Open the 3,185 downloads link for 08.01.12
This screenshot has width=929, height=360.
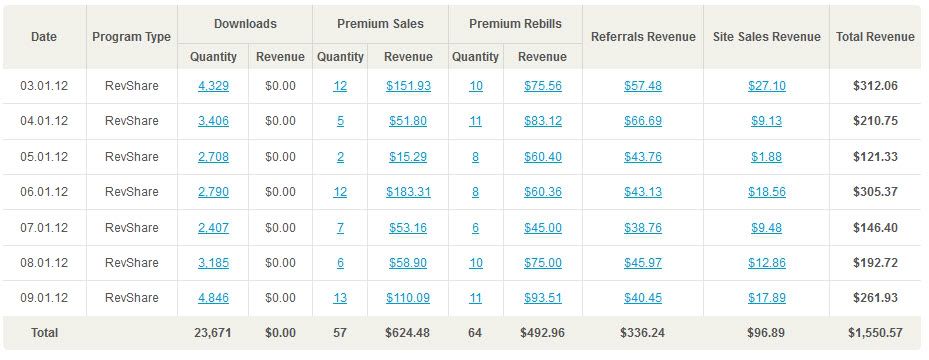click(213, 262)
